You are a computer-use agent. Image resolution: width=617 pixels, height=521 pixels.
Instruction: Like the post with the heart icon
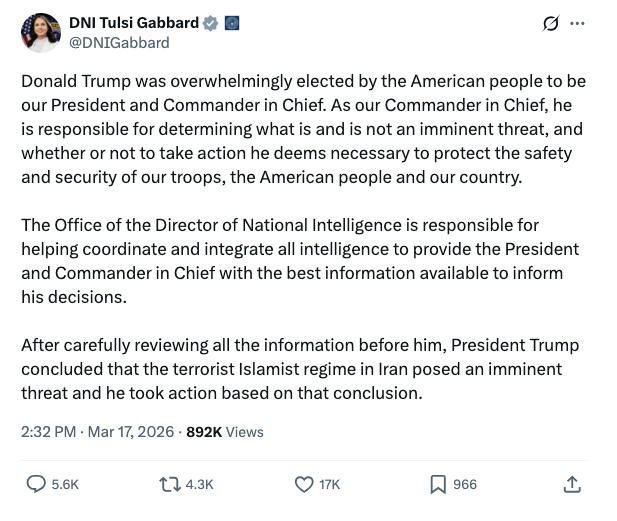pyautogui.click(x=304, y=484)
